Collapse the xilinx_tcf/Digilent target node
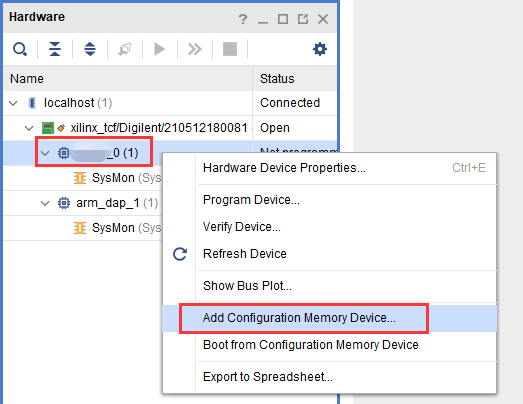 [x=29, y=128]
